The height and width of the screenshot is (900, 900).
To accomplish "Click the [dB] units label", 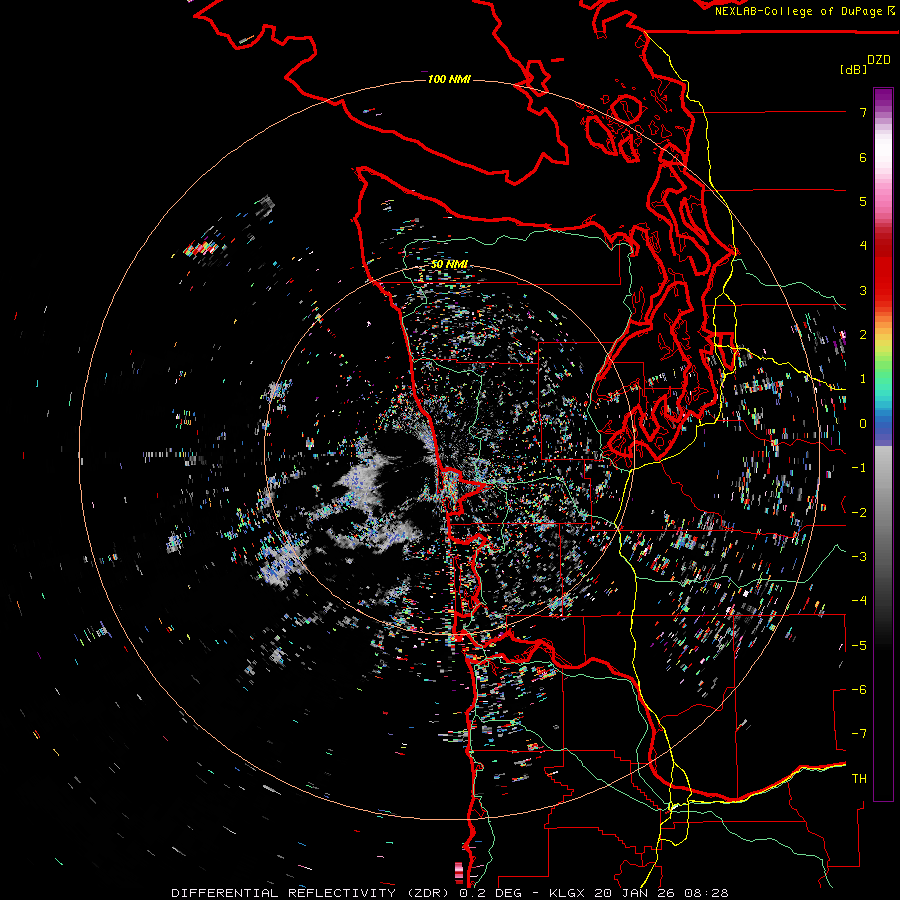I will (x=853, y=70).
